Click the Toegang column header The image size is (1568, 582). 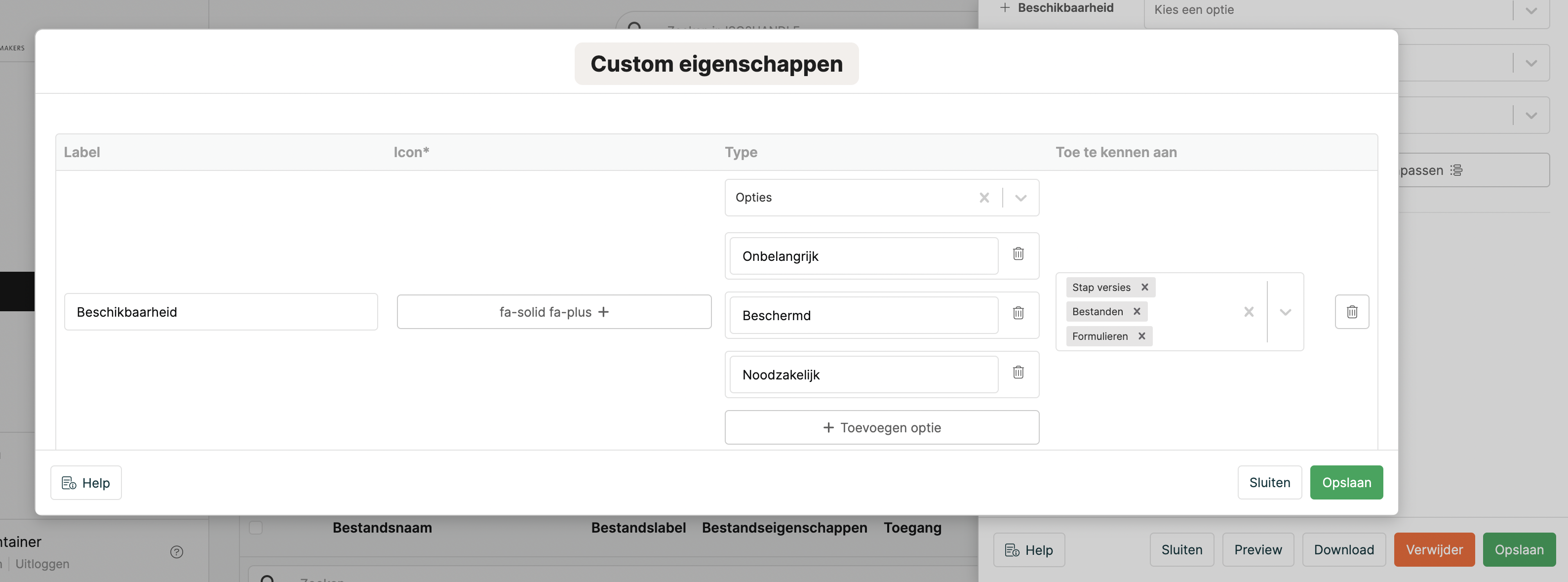click(912, 528)
